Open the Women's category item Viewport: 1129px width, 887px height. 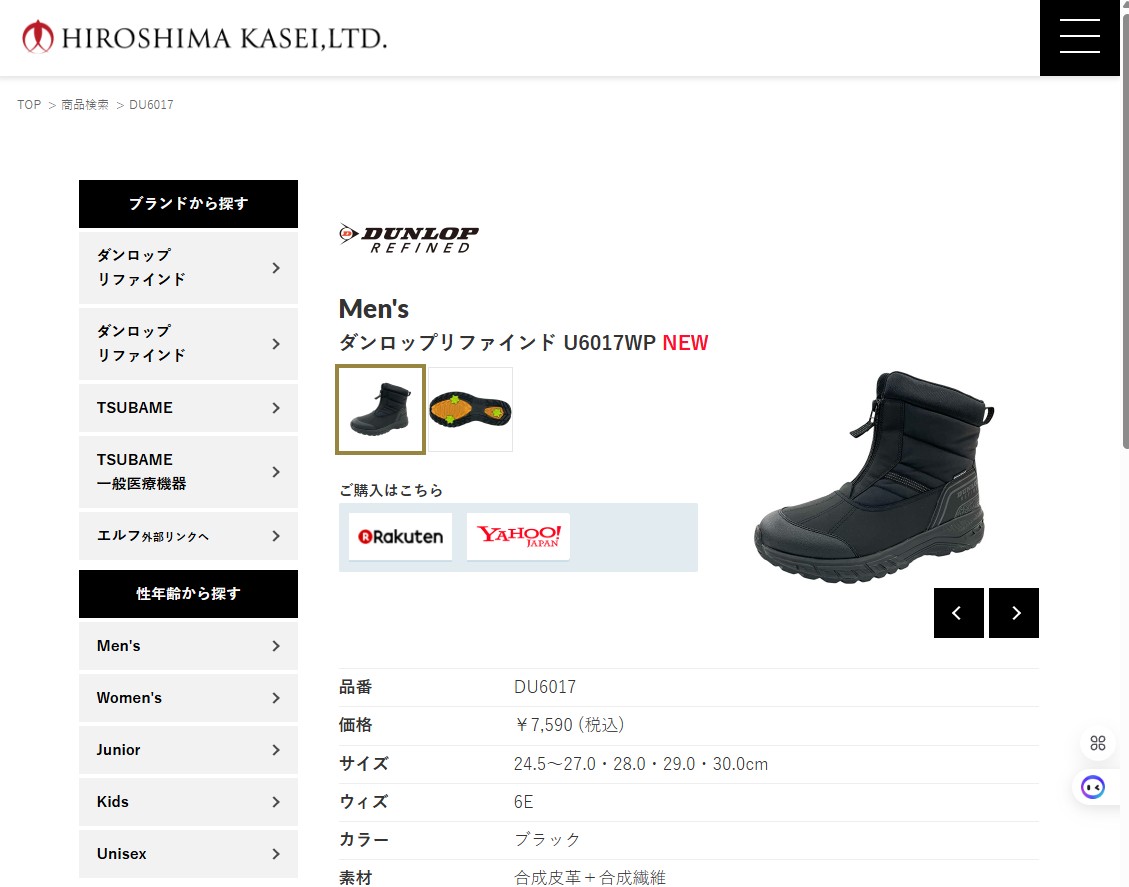pos(189,698)
